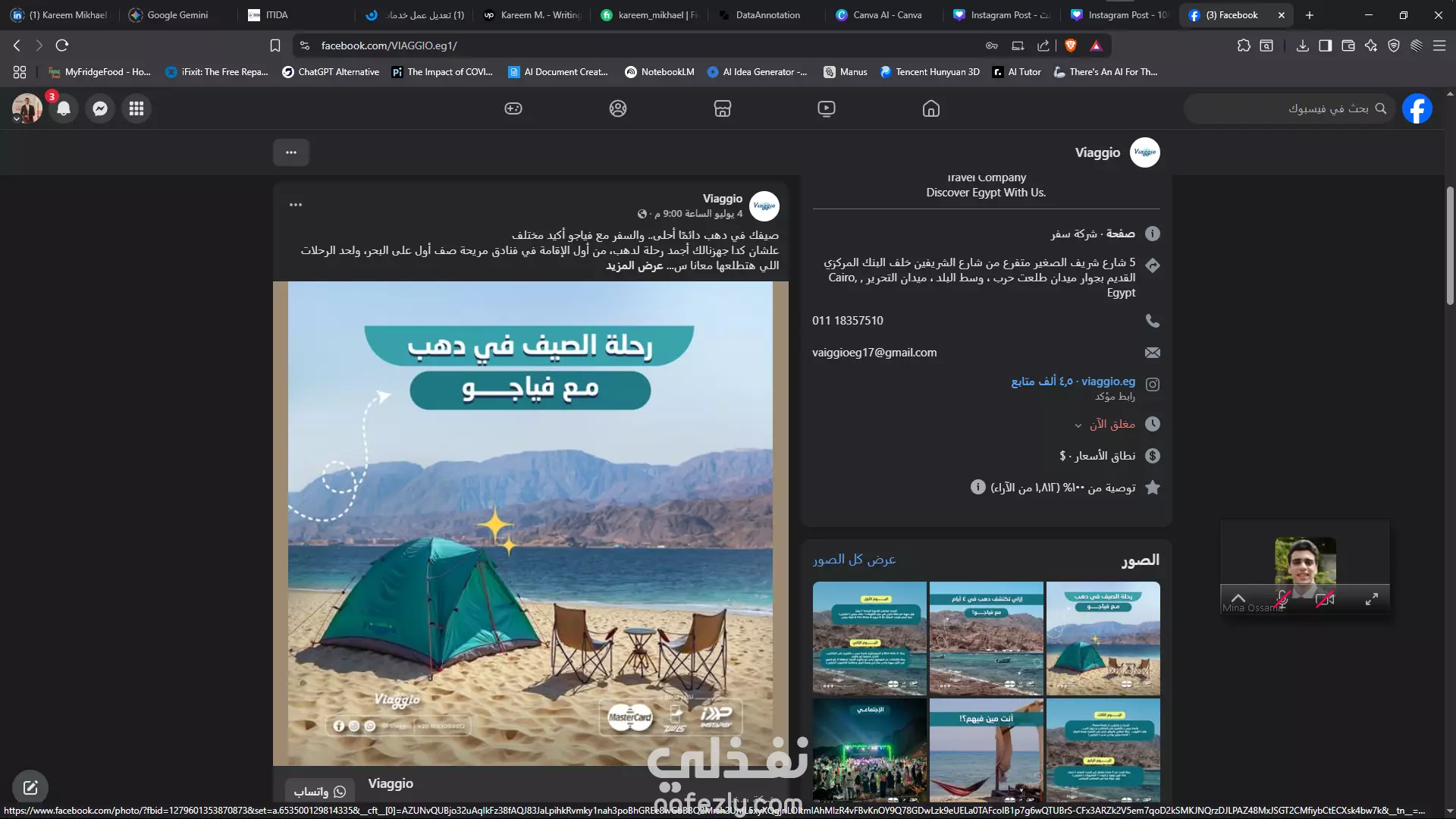Open post options three dots menu

tap(296, 205)
